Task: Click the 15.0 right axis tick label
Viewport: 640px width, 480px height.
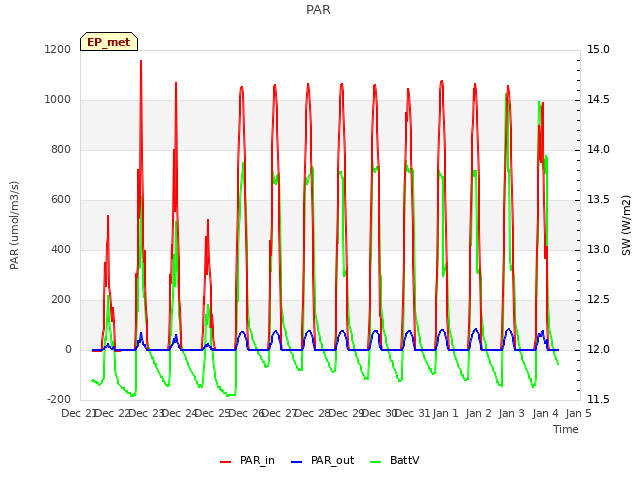Action: click(x=598, y=49)
